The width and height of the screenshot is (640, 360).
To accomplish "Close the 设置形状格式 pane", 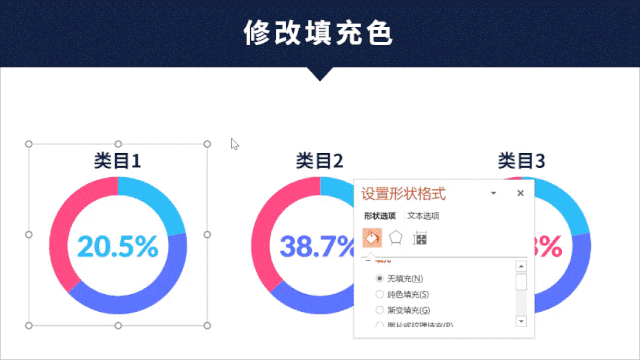I will (520, 193).
